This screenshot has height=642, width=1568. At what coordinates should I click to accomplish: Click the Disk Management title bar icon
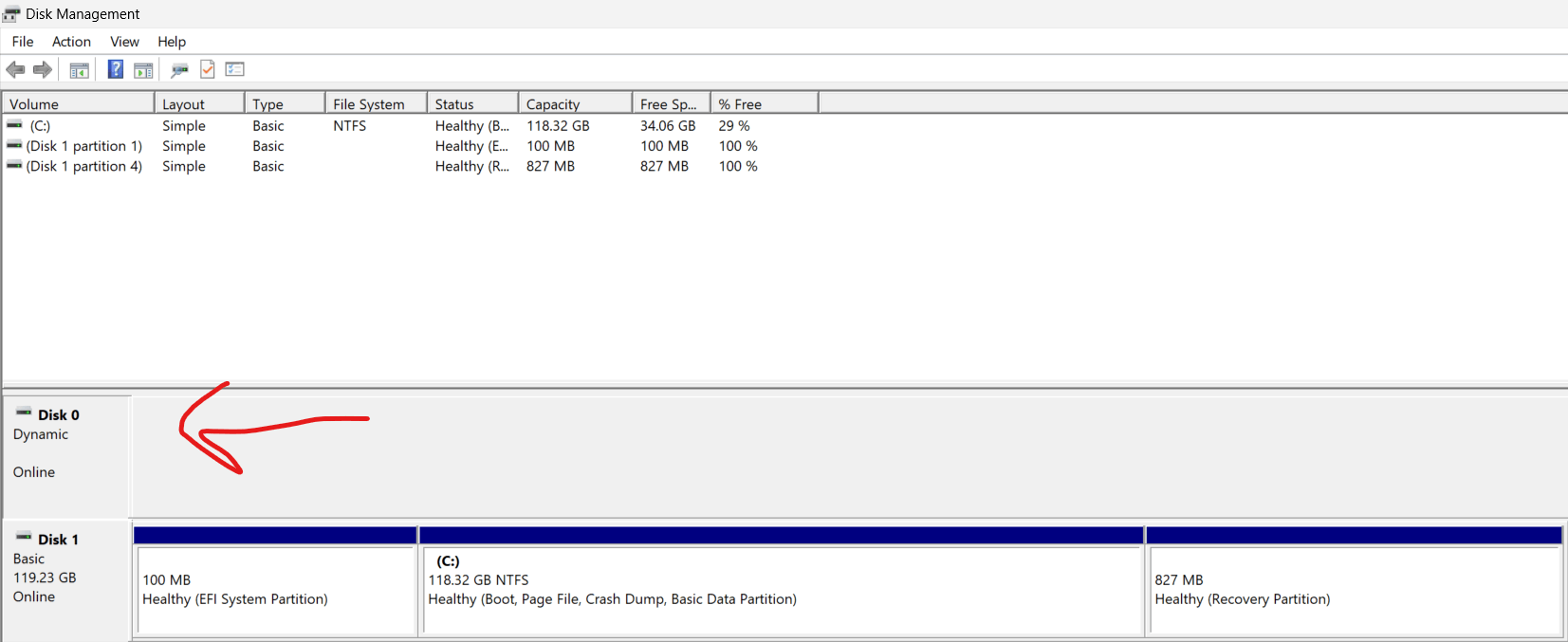click(x=11, y=14)
